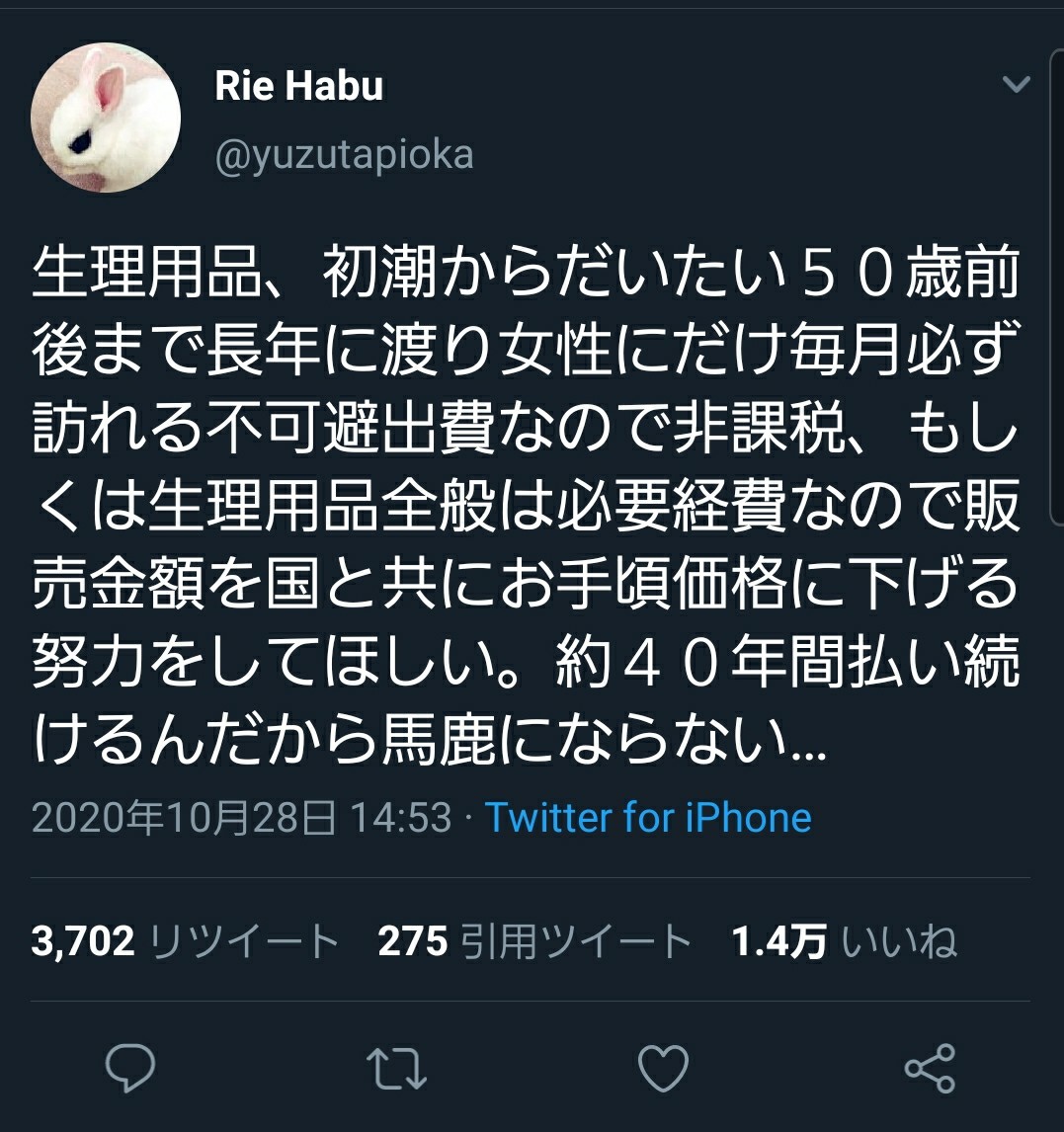Click the 1.4万 likes count number
1064x1132 pixels.
[x=778, y=941]
